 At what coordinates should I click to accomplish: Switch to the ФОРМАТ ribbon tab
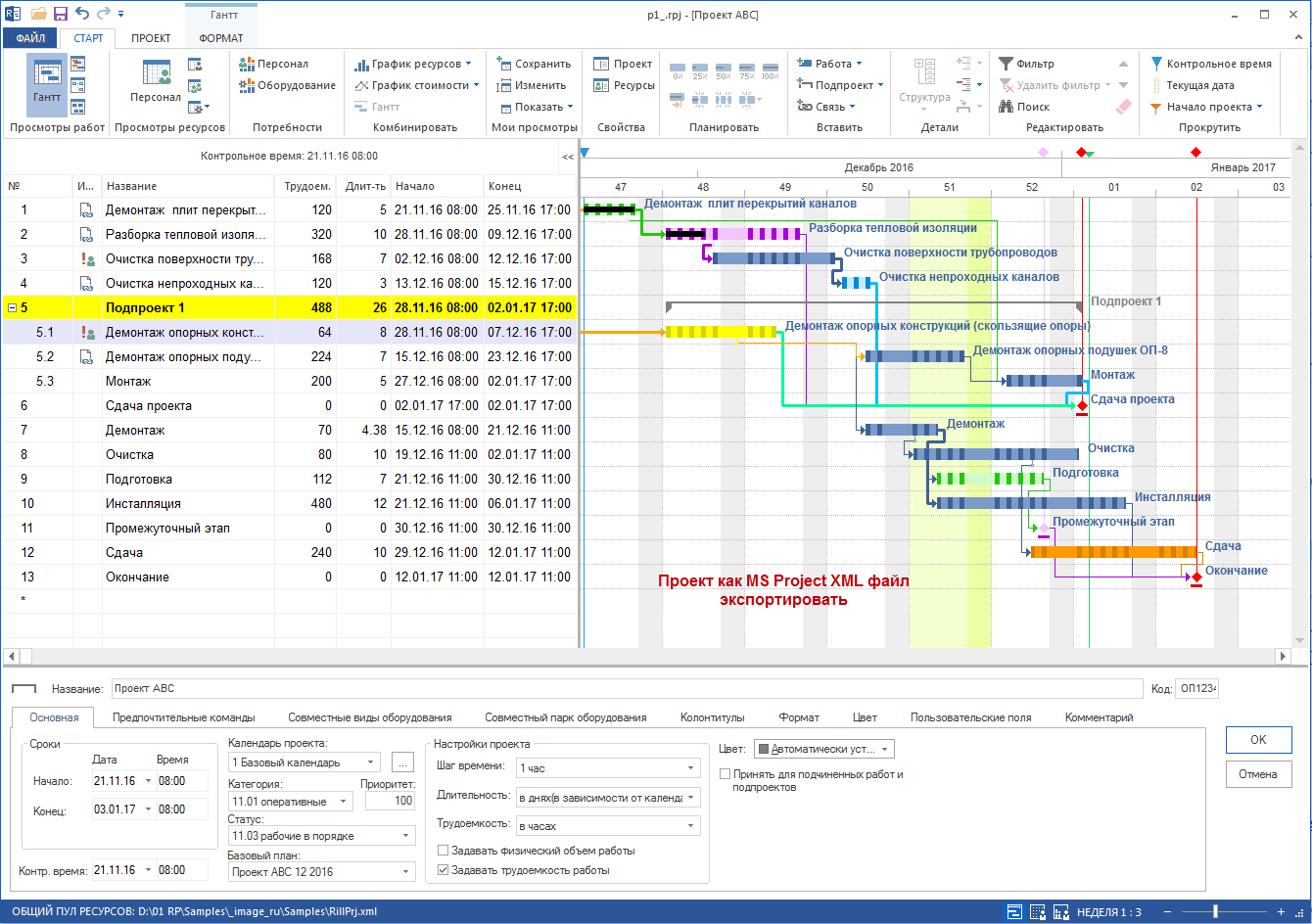coord(221,38)
